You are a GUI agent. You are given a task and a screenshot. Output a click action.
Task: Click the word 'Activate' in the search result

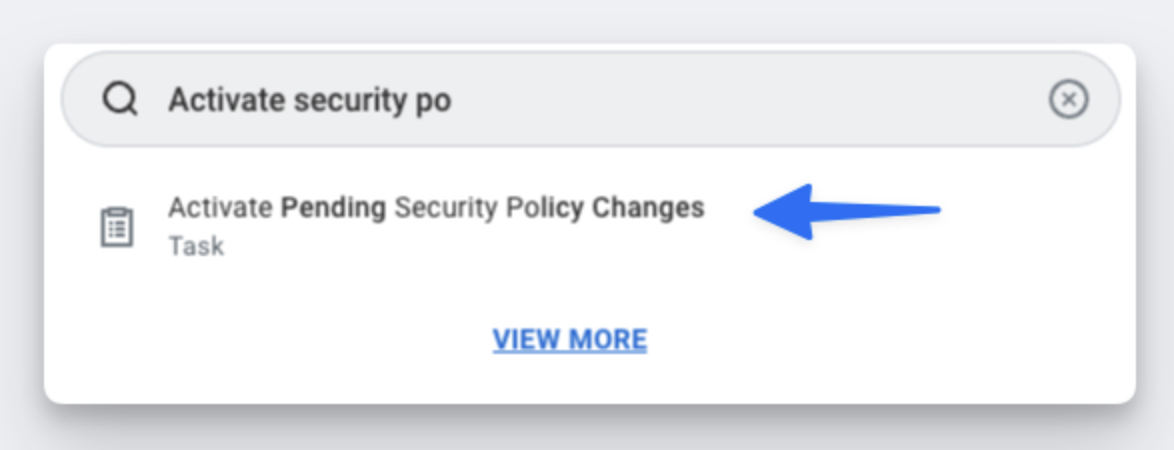click(x=219, y=208)
